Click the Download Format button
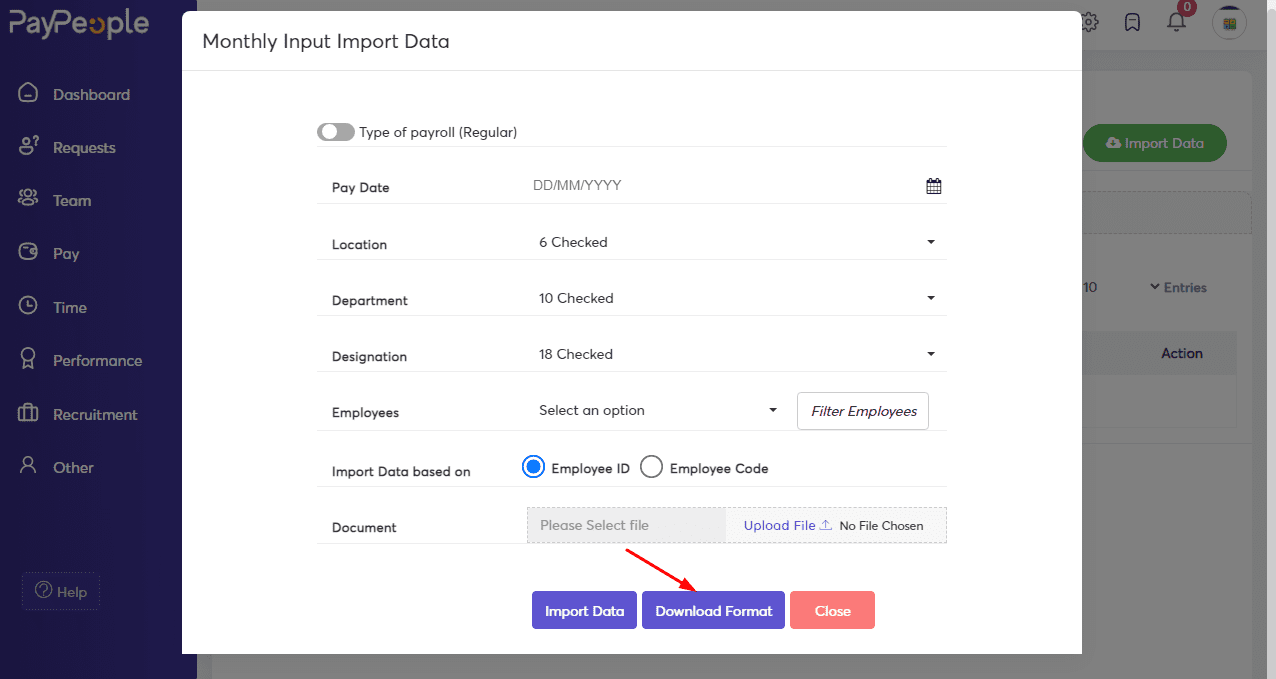1276x679 pixels. coord(713,610)
